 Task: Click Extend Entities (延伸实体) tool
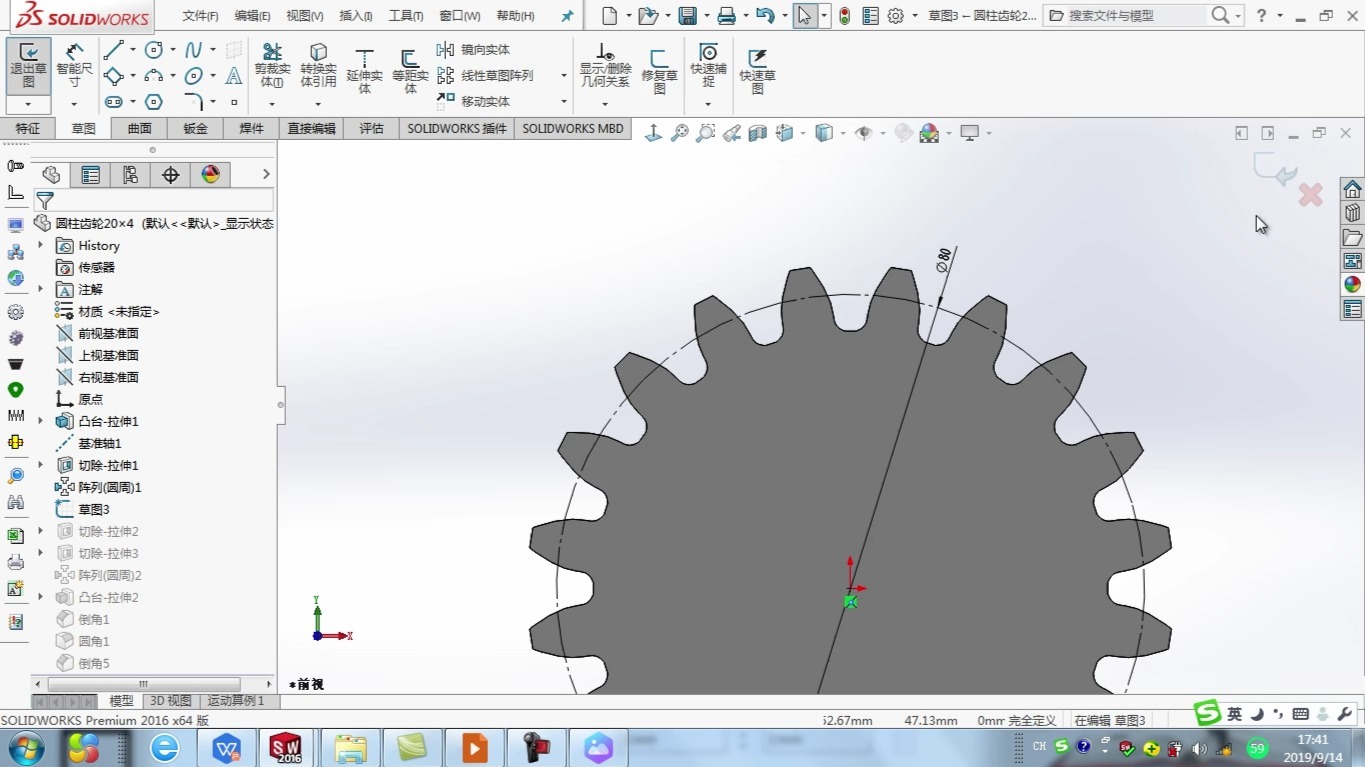tap(364, 70)
